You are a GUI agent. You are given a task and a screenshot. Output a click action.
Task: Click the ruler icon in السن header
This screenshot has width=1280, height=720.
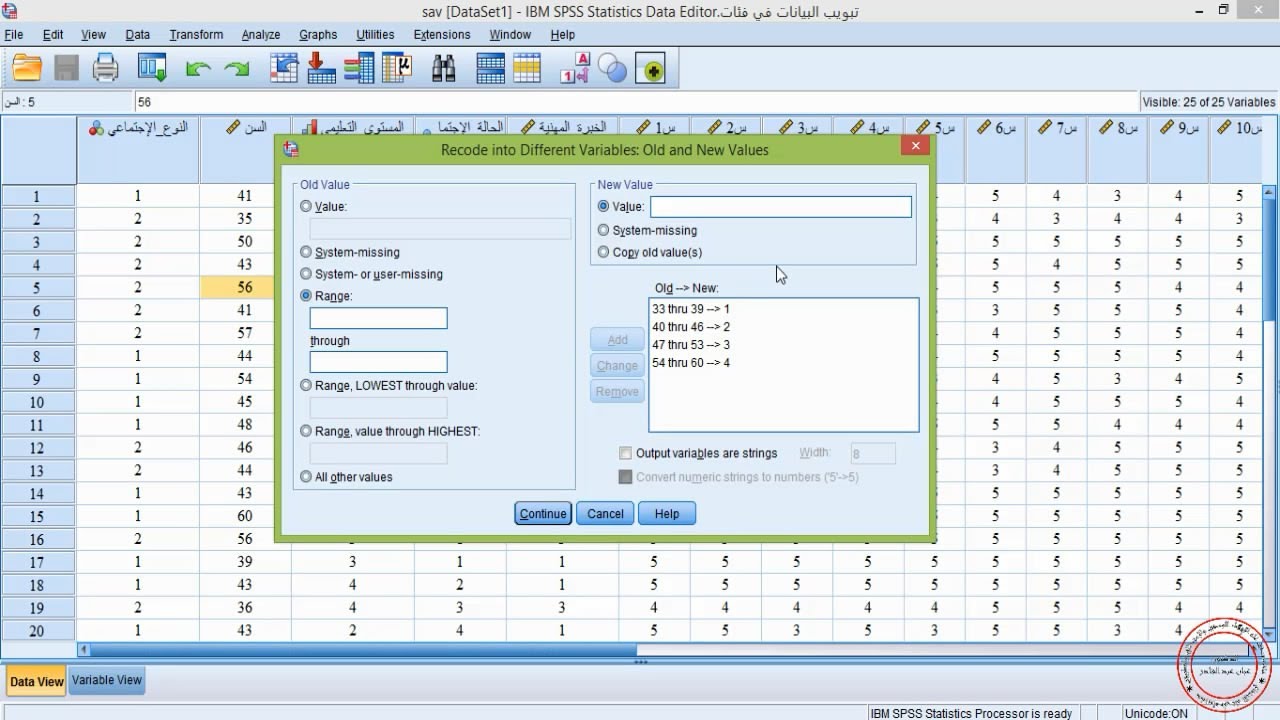pyautogui.click(x=233, y=127)
